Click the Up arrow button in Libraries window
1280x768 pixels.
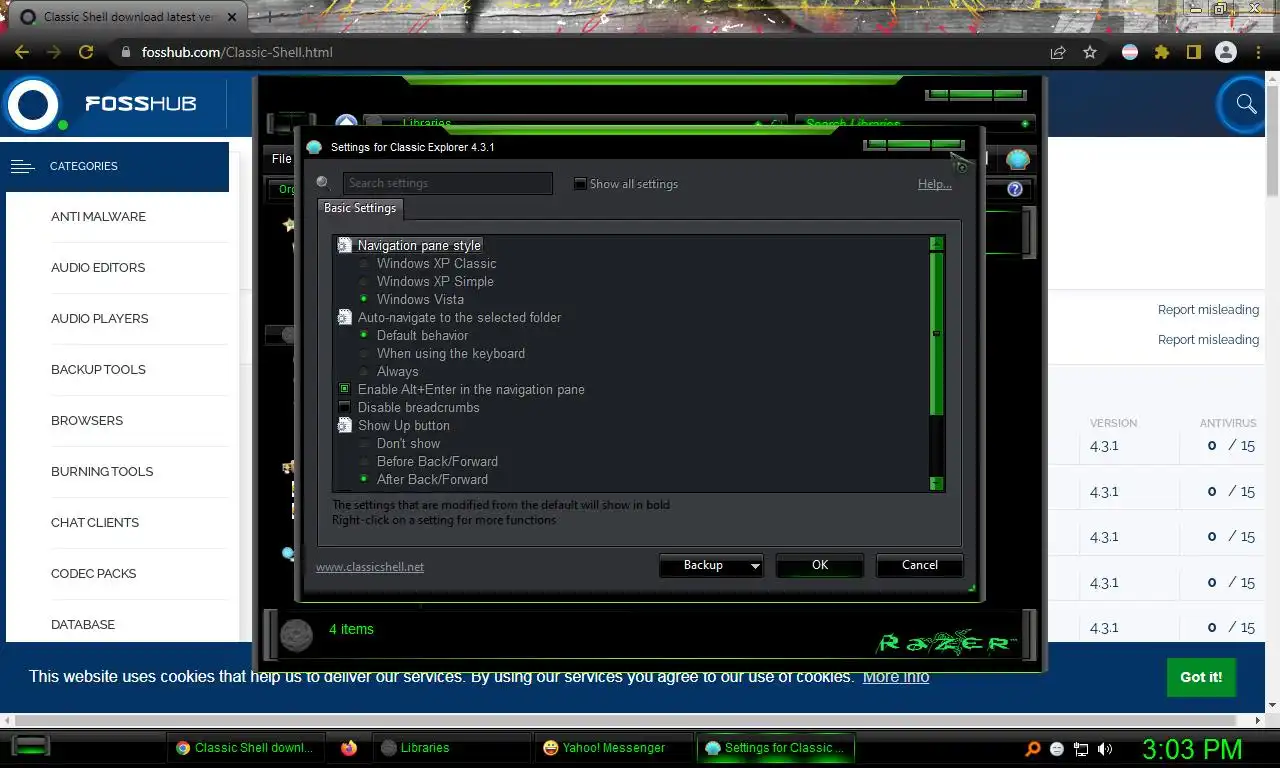tap(346, 123)
